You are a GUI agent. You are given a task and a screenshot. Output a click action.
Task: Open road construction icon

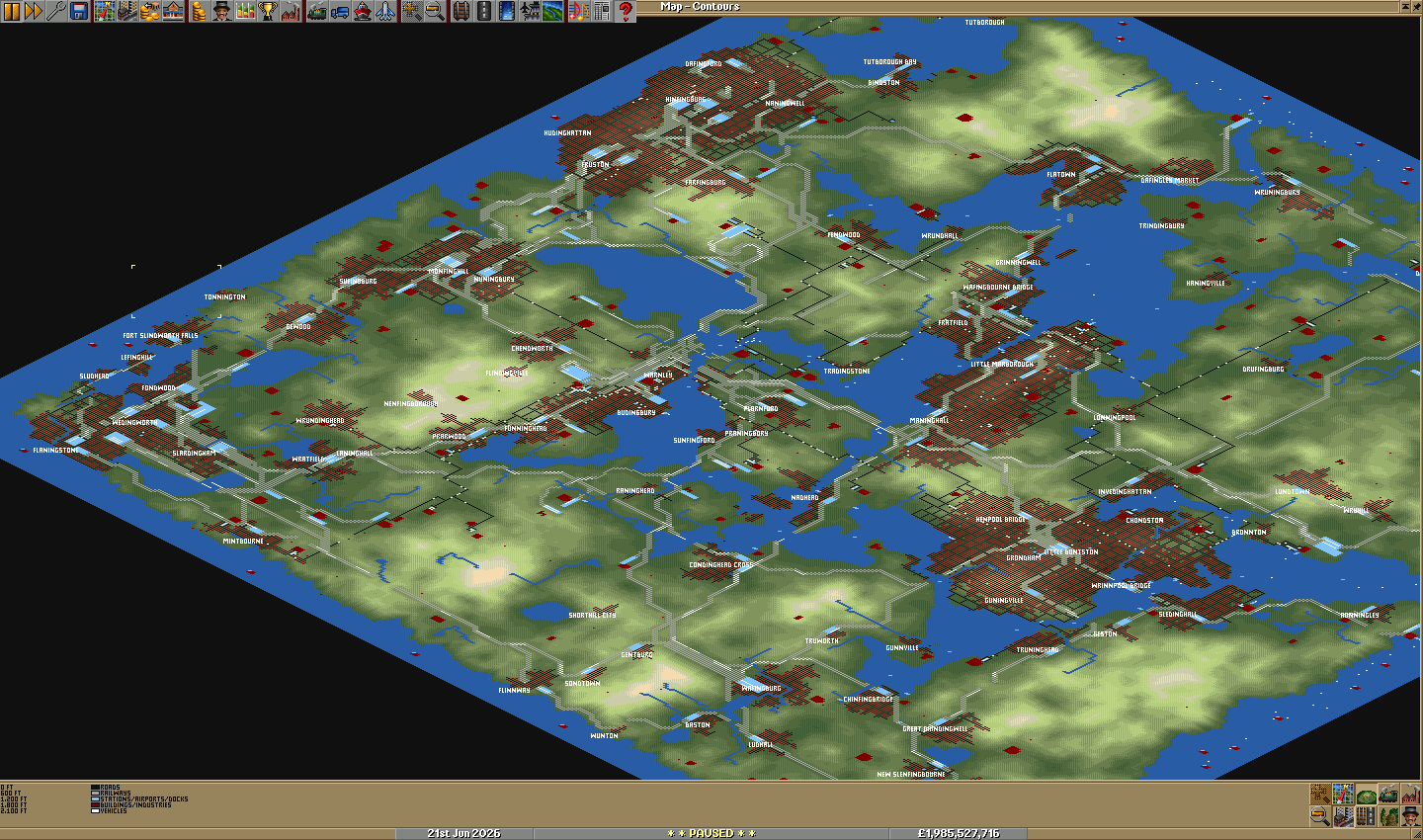click(x=483, y=11)
